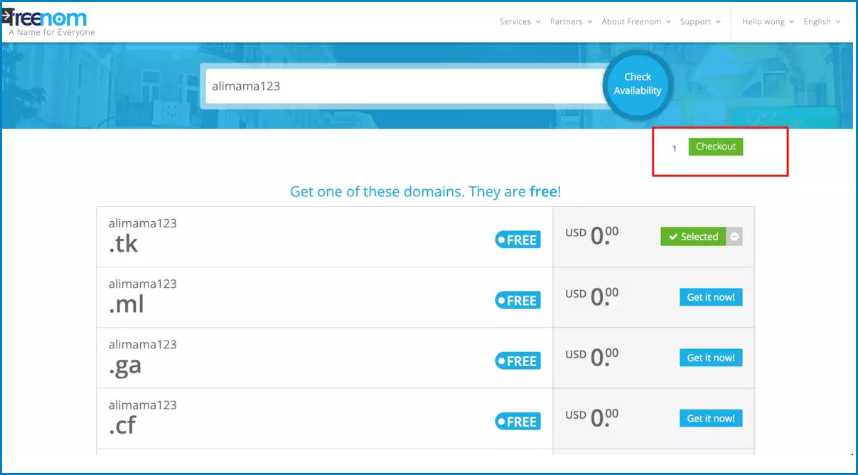Remove .tk selection via grey minus icon

click(x=734, y=236)
